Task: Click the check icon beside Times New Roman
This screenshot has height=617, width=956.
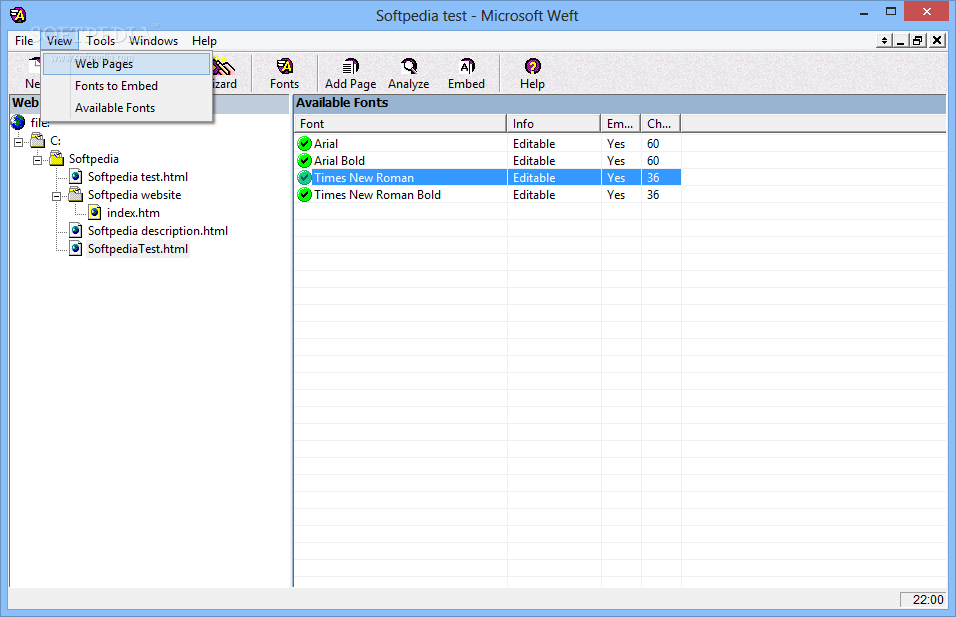Action: click(304, 178)
